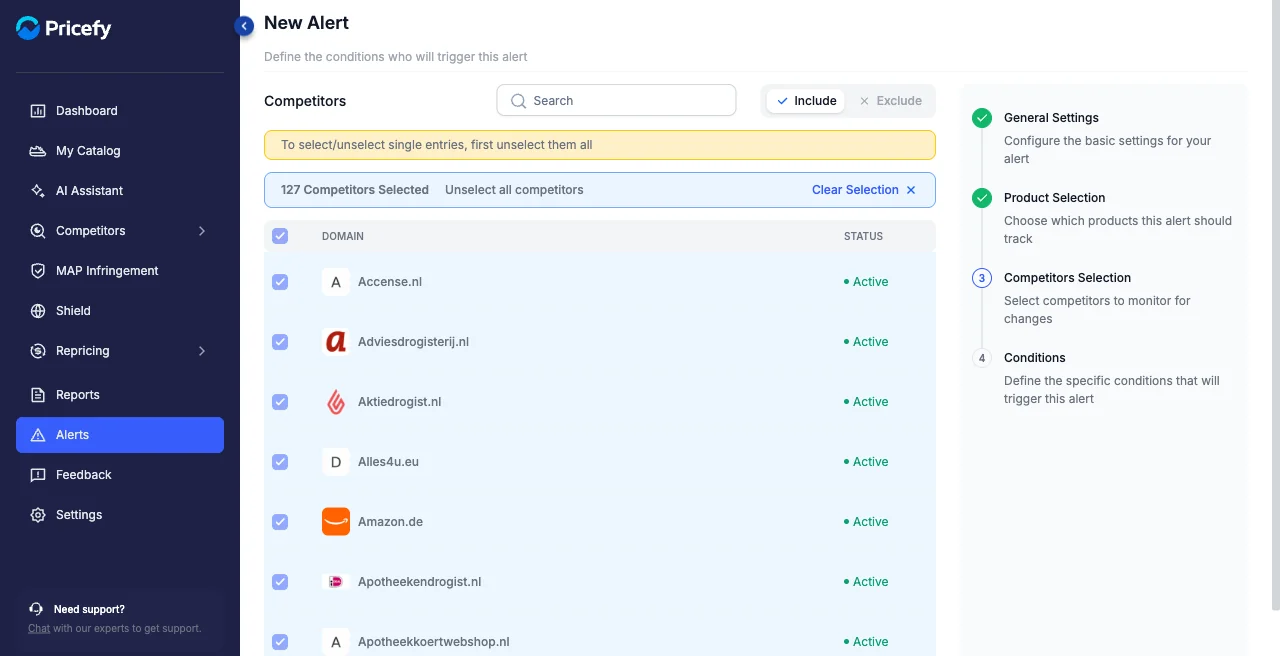Screen dimensions: 1280x656
Task: Open AI Assistant page
Action: [x=120, y=191]
